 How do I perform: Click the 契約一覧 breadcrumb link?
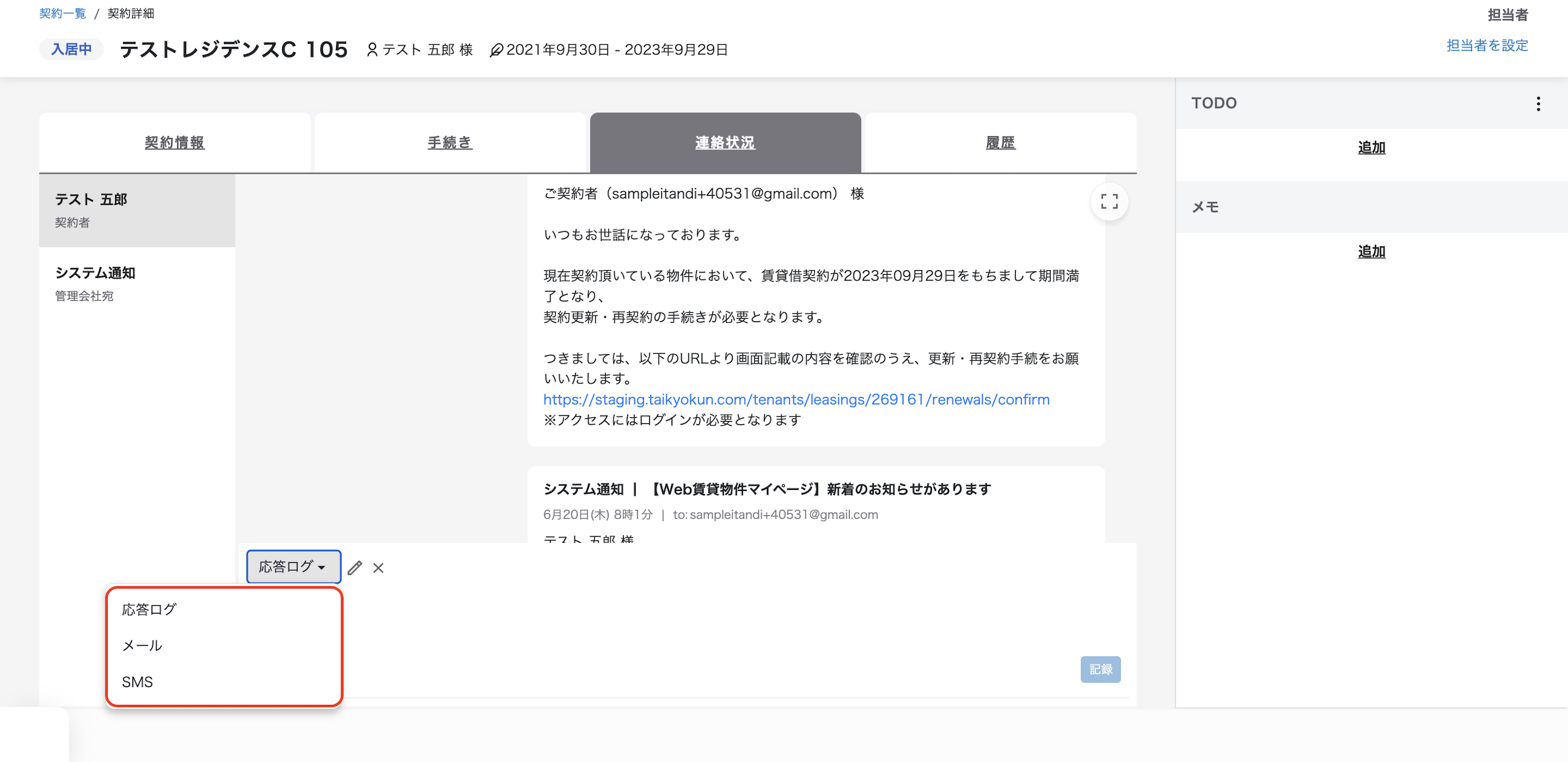(63, 13)
